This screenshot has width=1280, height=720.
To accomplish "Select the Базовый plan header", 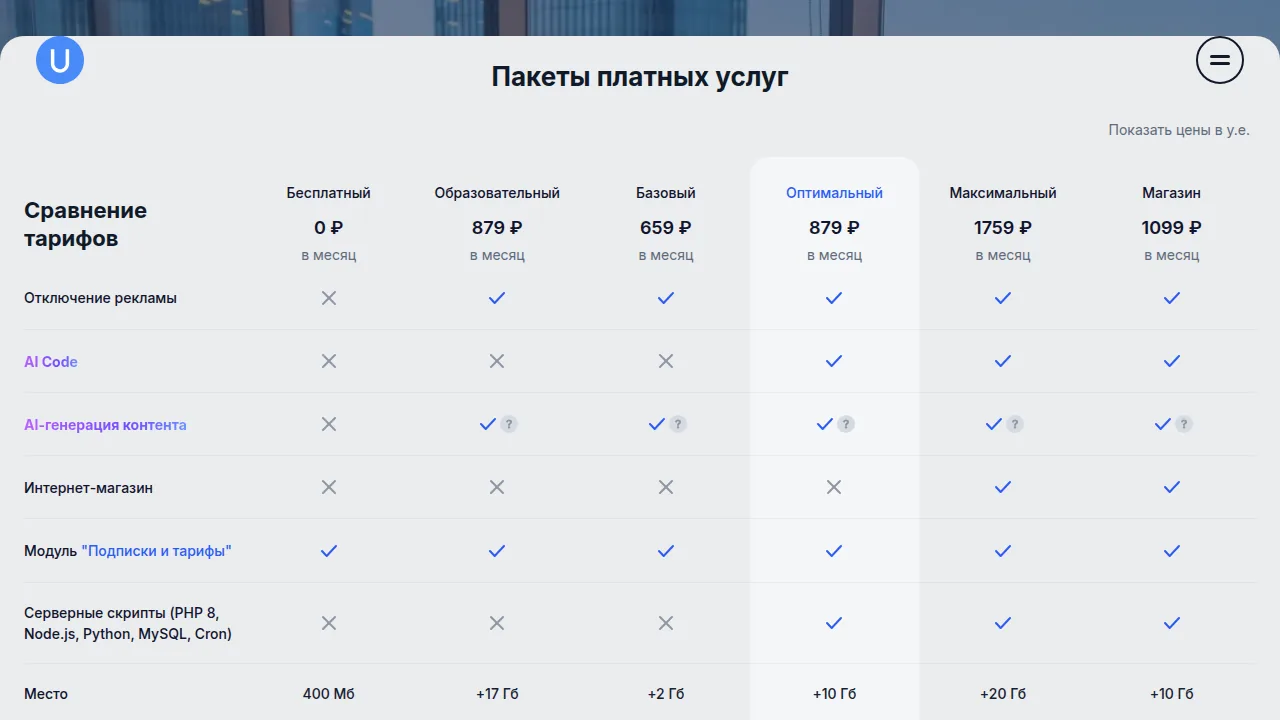I will coord(666,193).
